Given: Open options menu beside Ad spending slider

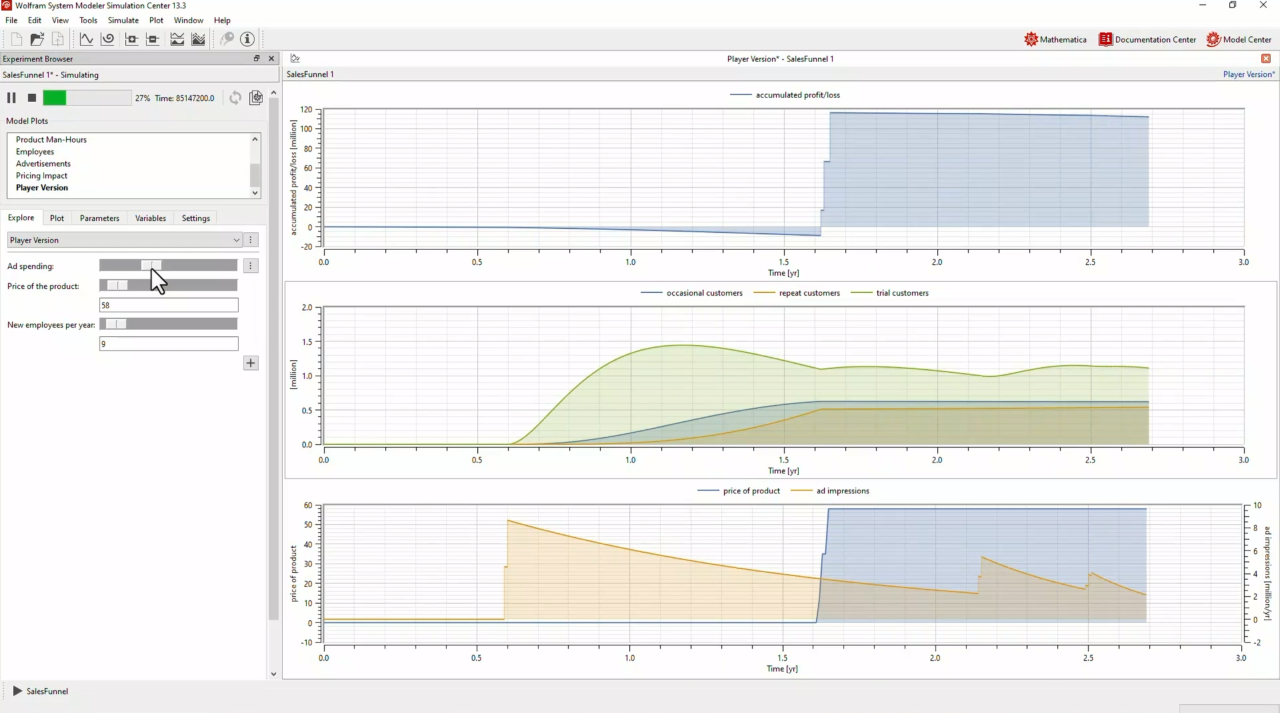Looking at the screenshot, I should 251,266.
